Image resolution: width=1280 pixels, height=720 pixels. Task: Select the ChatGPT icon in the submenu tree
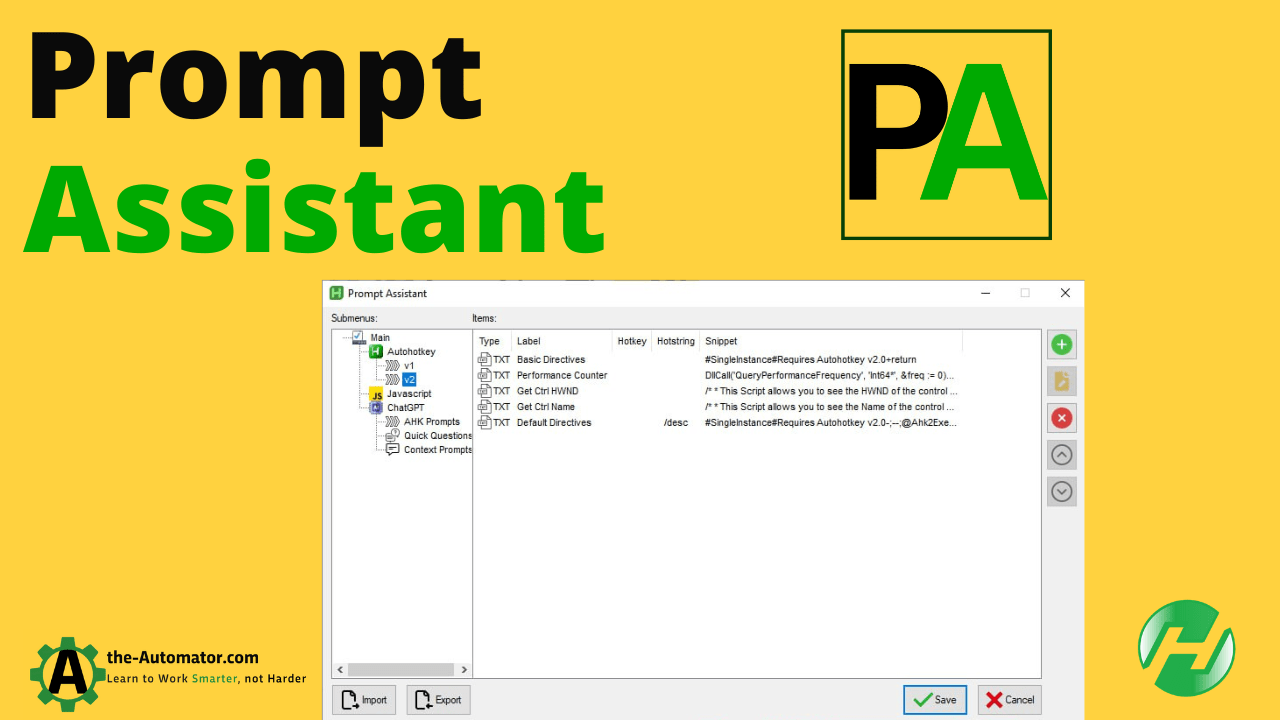pyautogui.click(x=375, y=408)
